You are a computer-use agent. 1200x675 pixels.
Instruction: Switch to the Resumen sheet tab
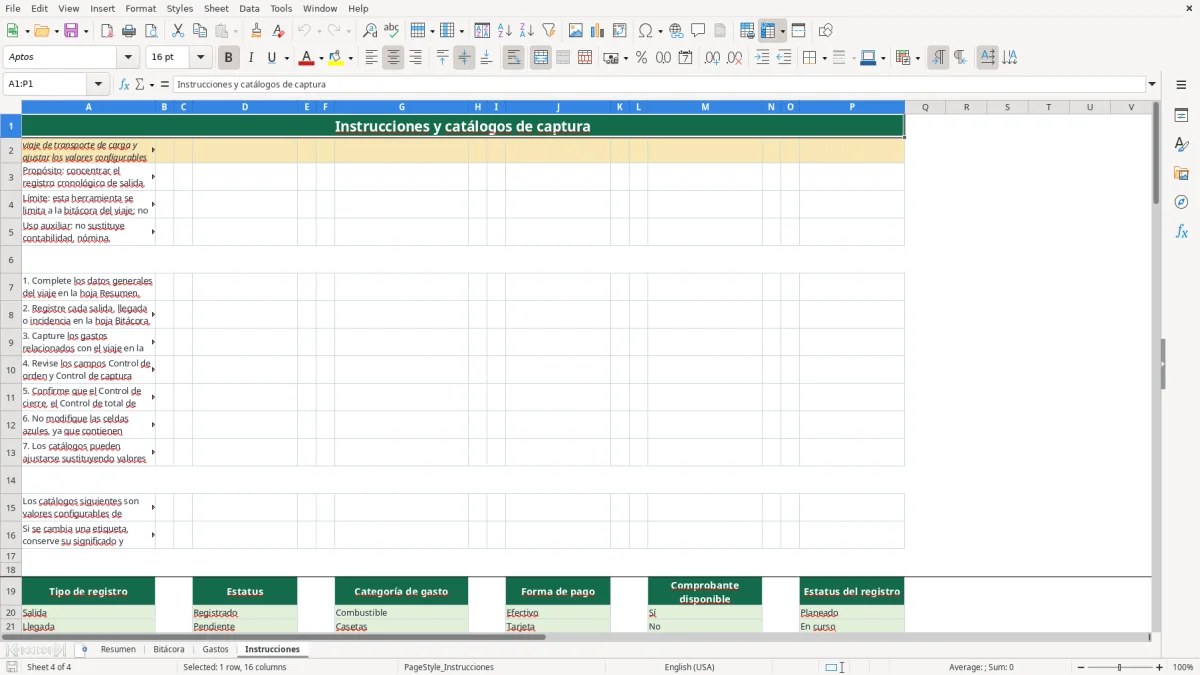[x=118, y=649]
